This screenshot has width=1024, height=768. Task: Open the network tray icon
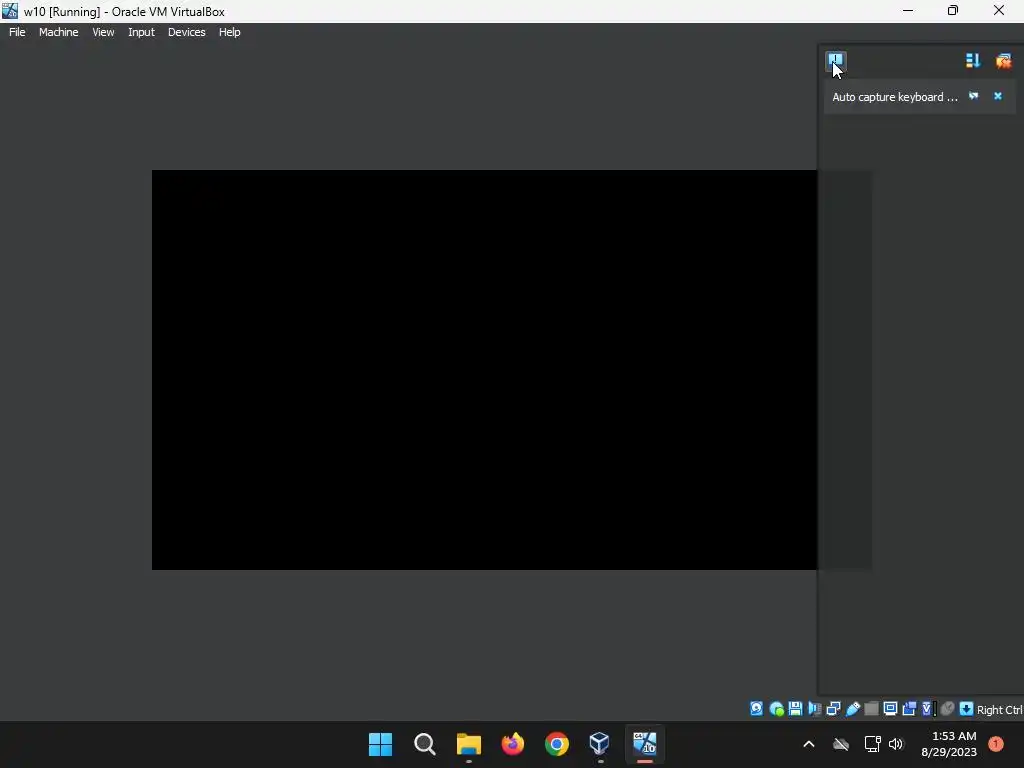pyautogui.click(x=872, y=744)
